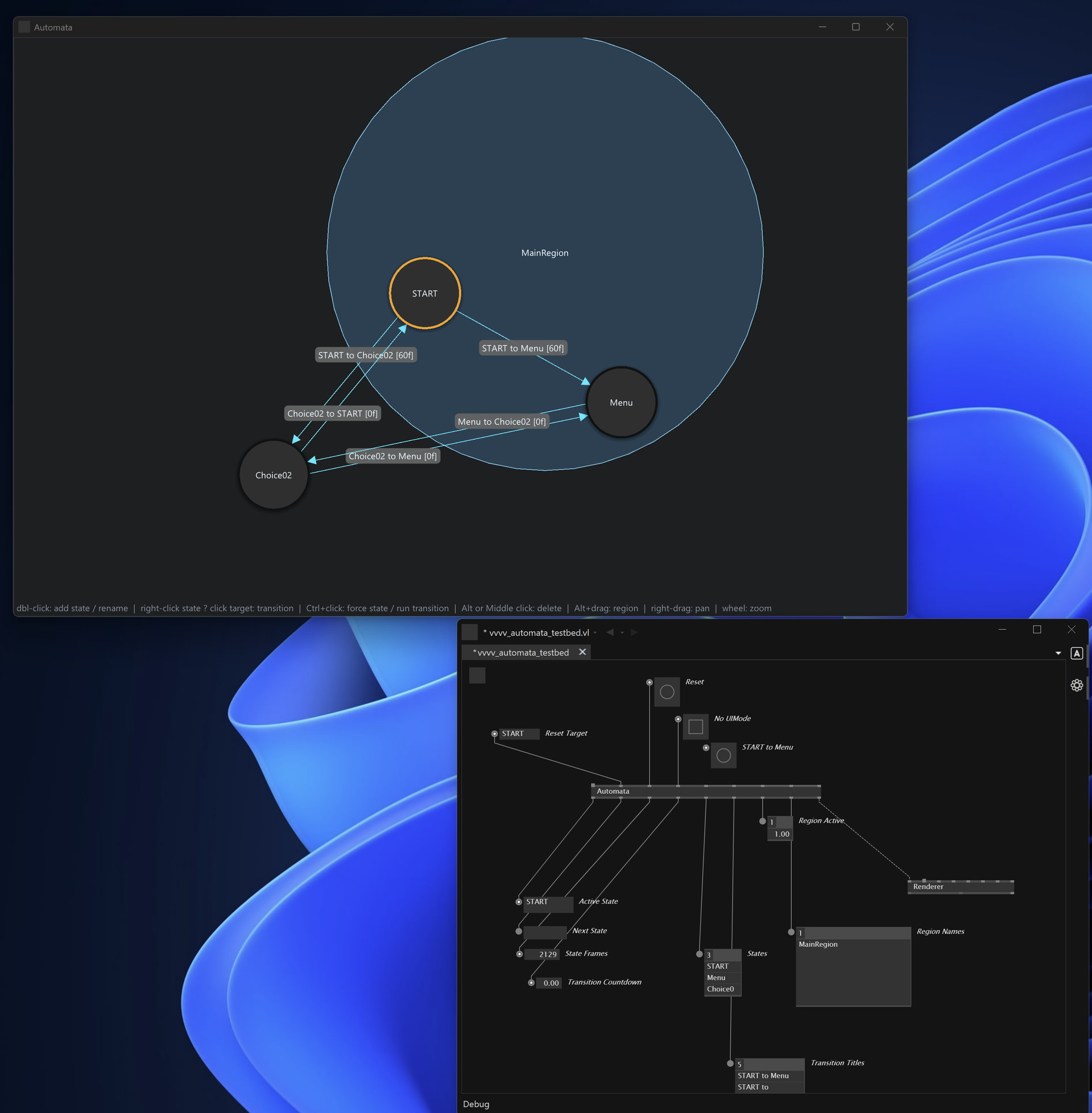
Task: Open the settings gear in the patch editor
Action: 1077,685
